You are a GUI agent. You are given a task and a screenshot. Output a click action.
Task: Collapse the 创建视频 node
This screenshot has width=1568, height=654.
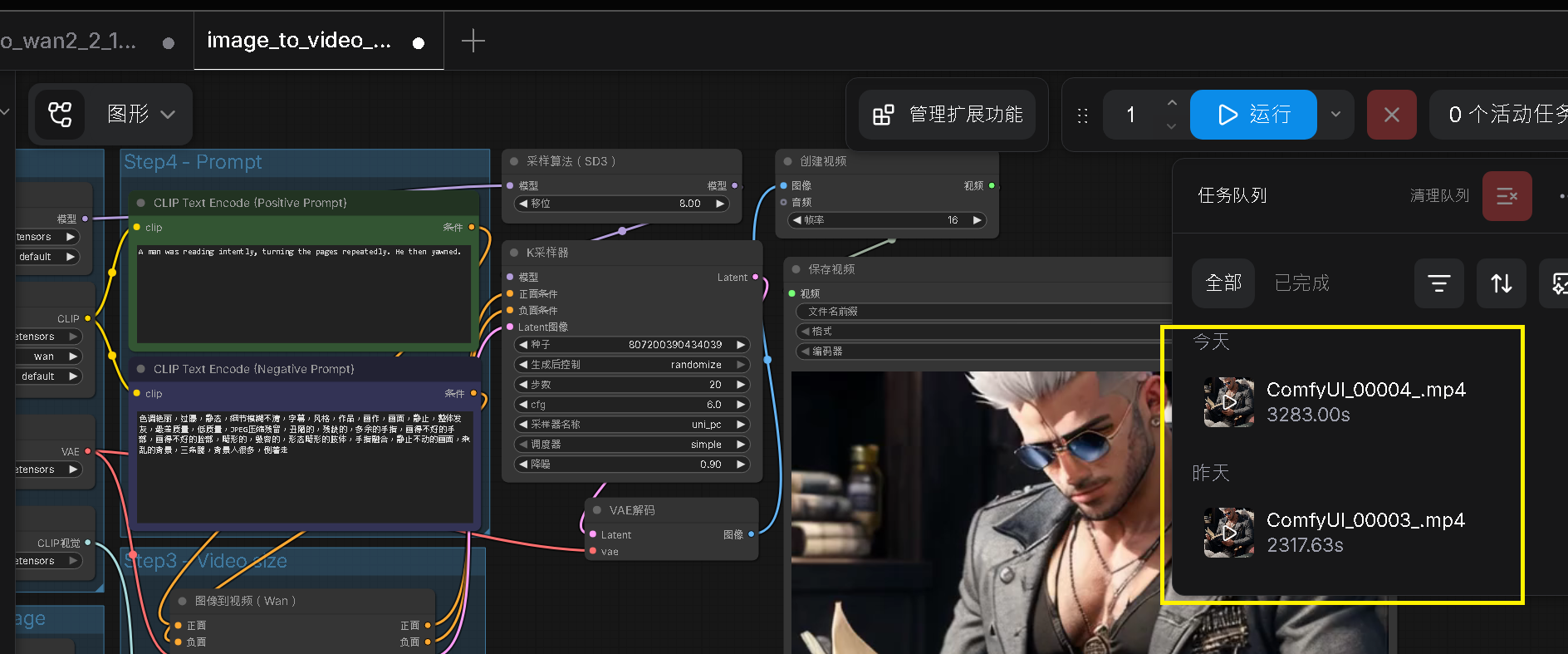(x=787, y=161)
